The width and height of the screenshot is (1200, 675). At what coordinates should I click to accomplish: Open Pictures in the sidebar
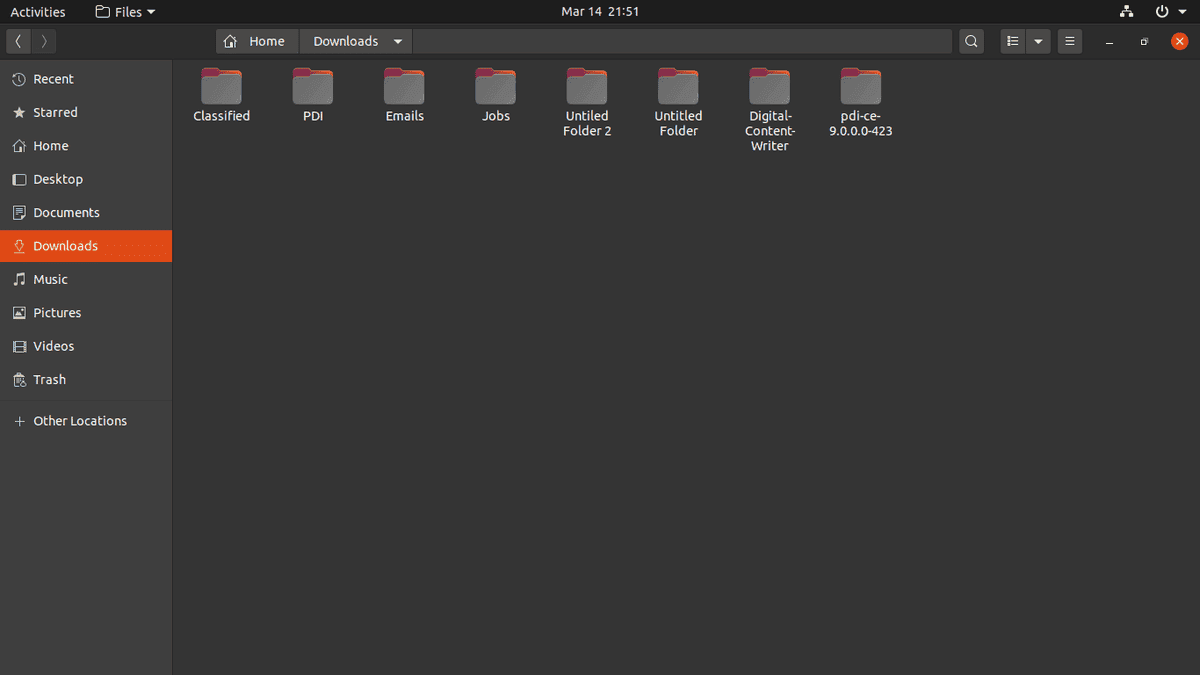tap(86, 312)
